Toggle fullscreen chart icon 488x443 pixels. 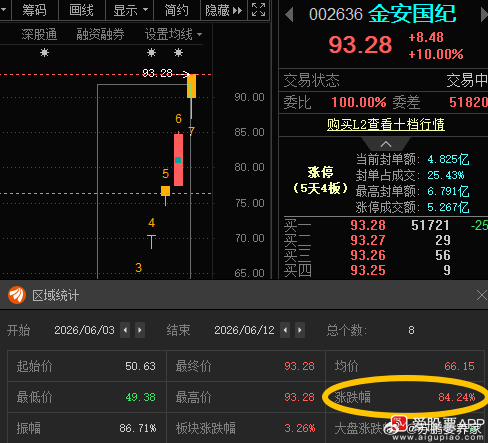(259, 10)
